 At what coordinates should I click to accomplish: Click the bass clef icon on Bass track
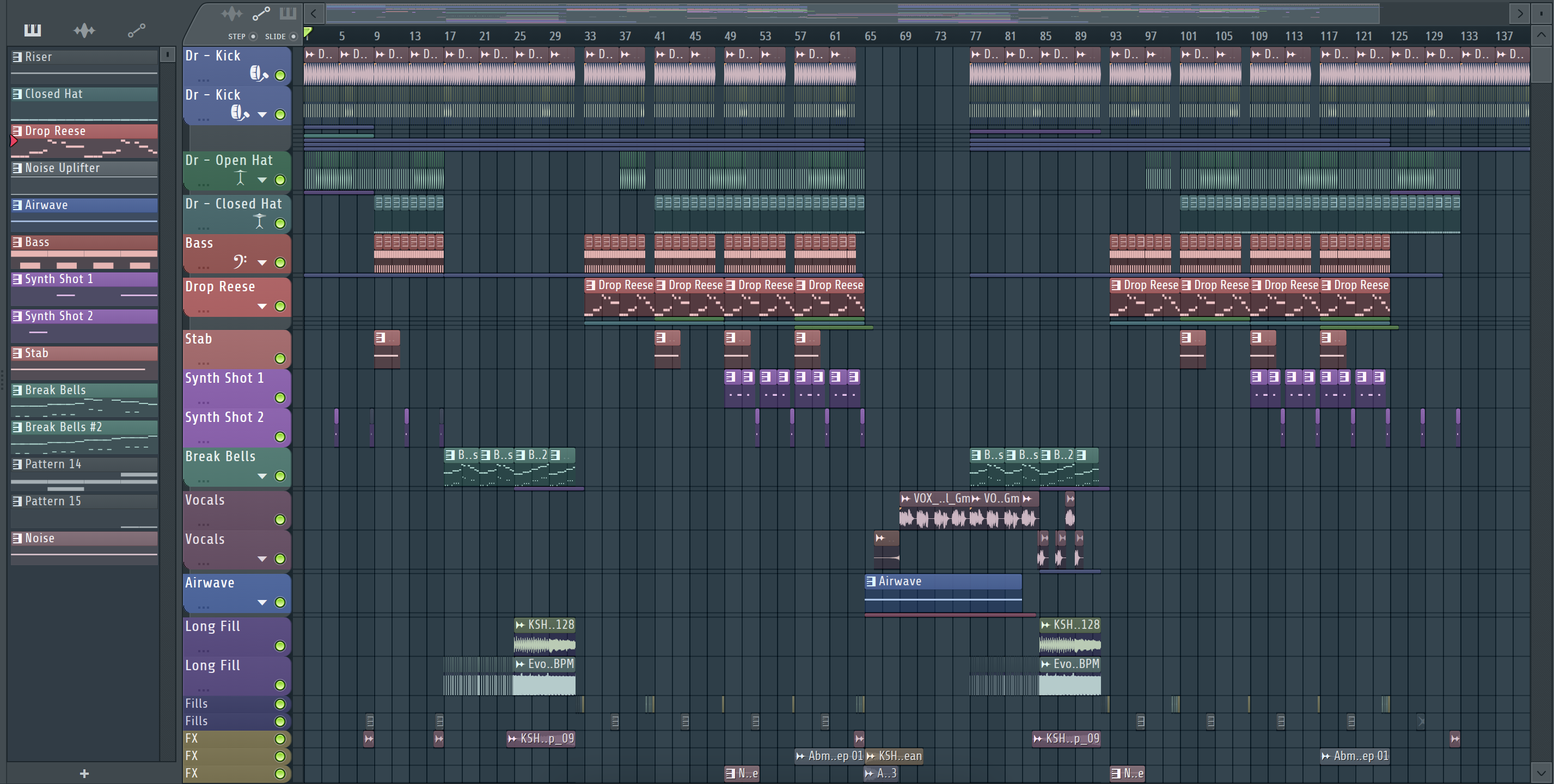240,261
